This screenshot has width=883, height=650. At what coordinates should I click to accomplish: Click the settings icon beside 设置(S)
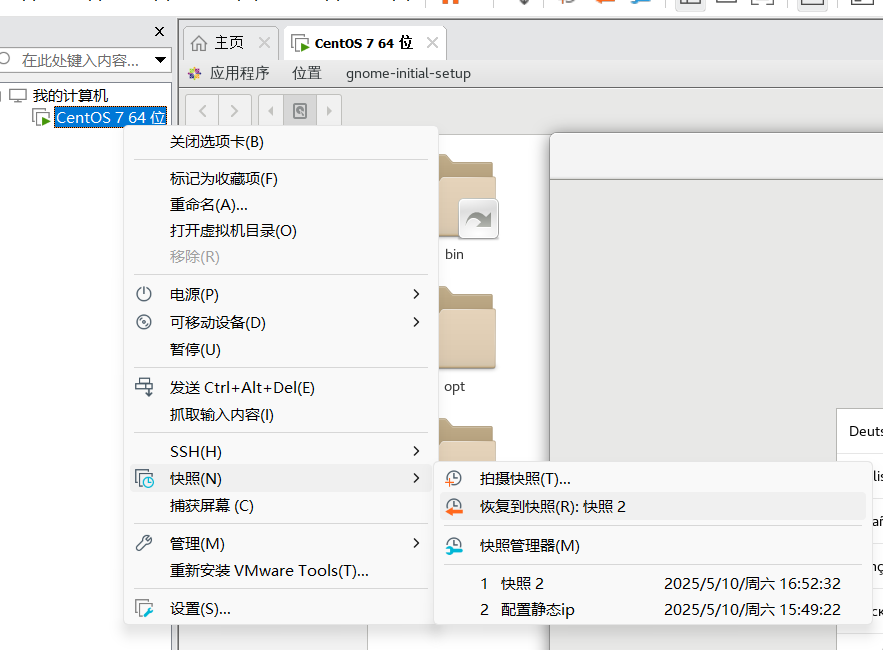click(x=144, y=608)
